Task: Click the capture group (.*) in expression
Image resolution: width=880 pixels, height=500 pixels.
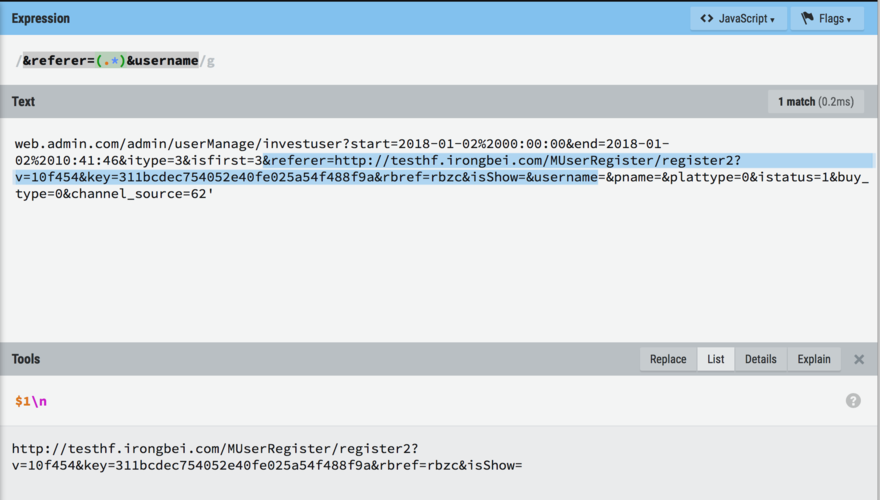Action: coord(111,61)
